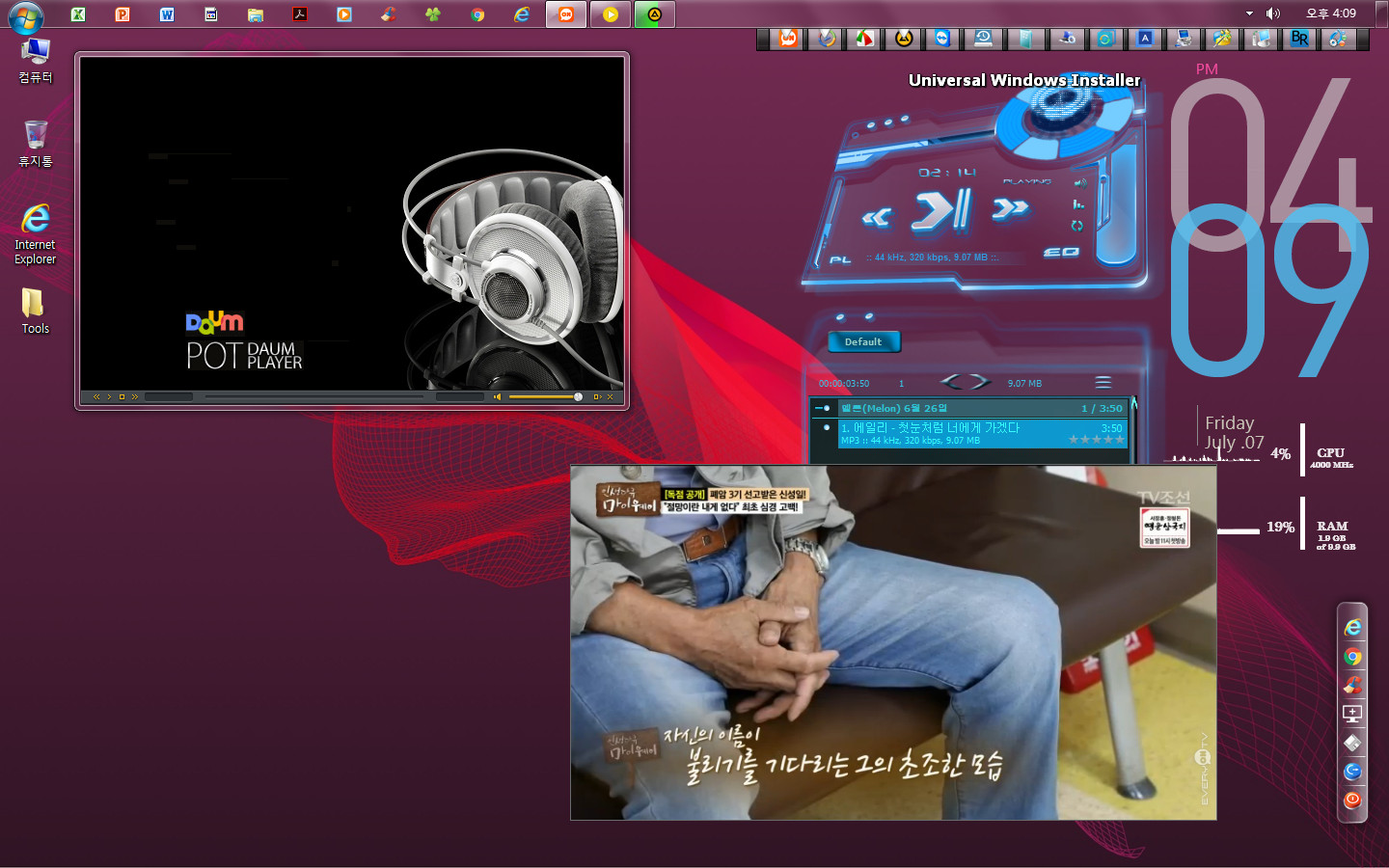Switch to the AIMP taskbar button

(655, 14)
